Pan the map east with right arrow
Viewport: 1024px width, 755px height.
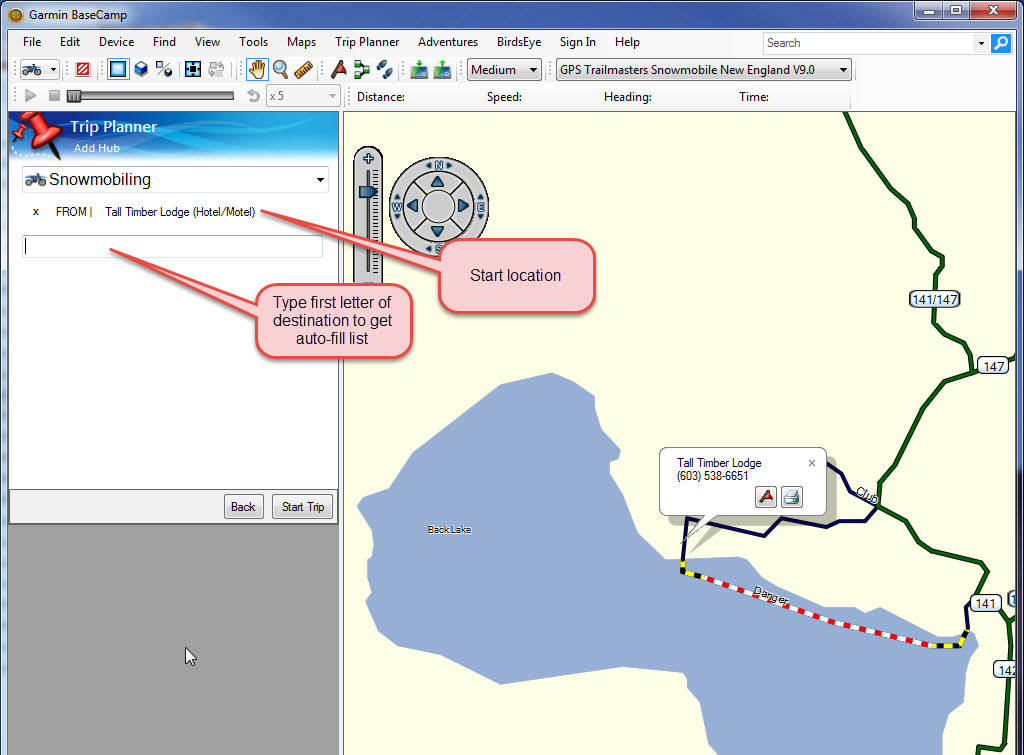[463, 206]
